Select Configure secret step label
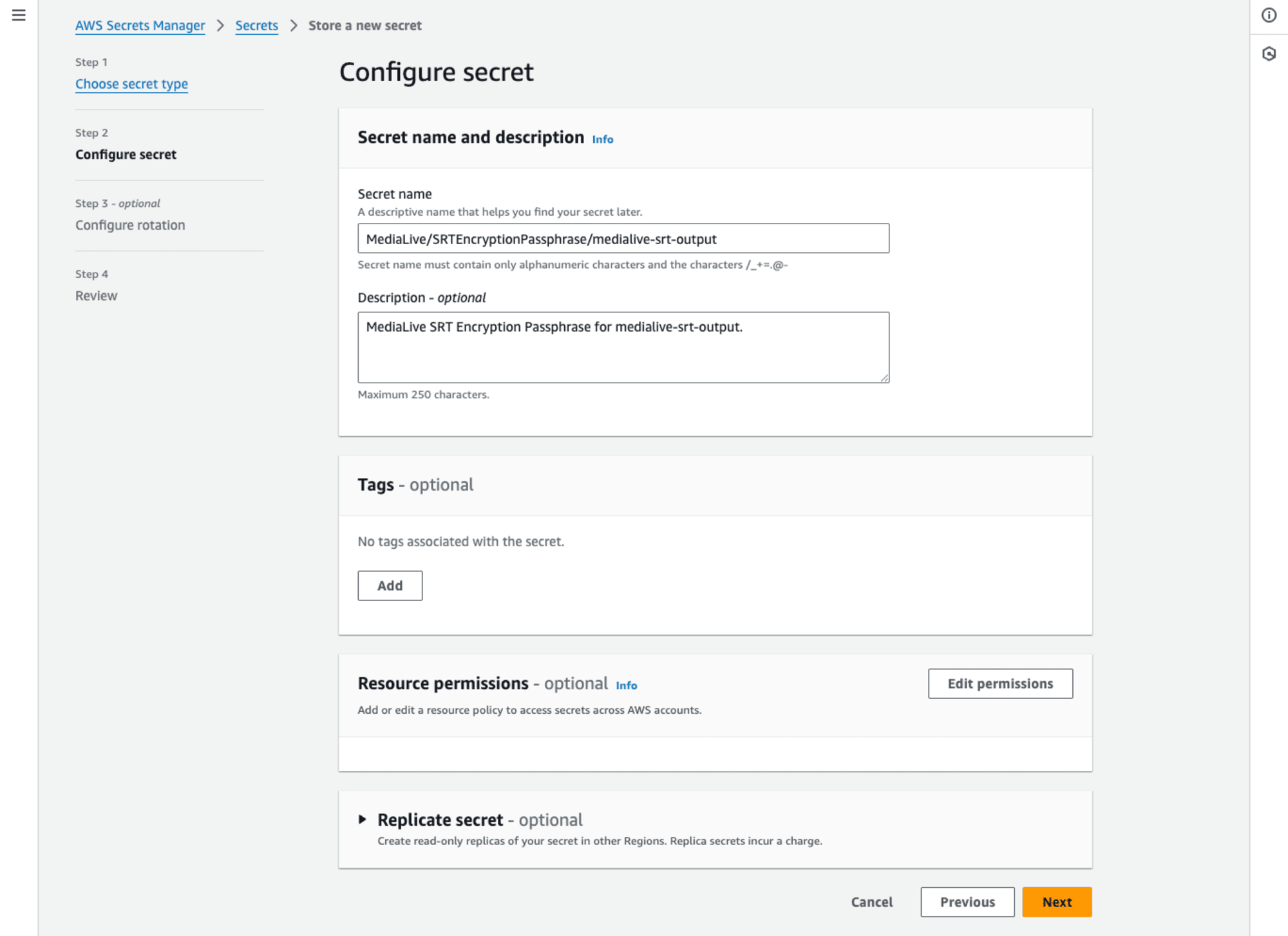Screen dimensions: 1288x936 (126, 155)
